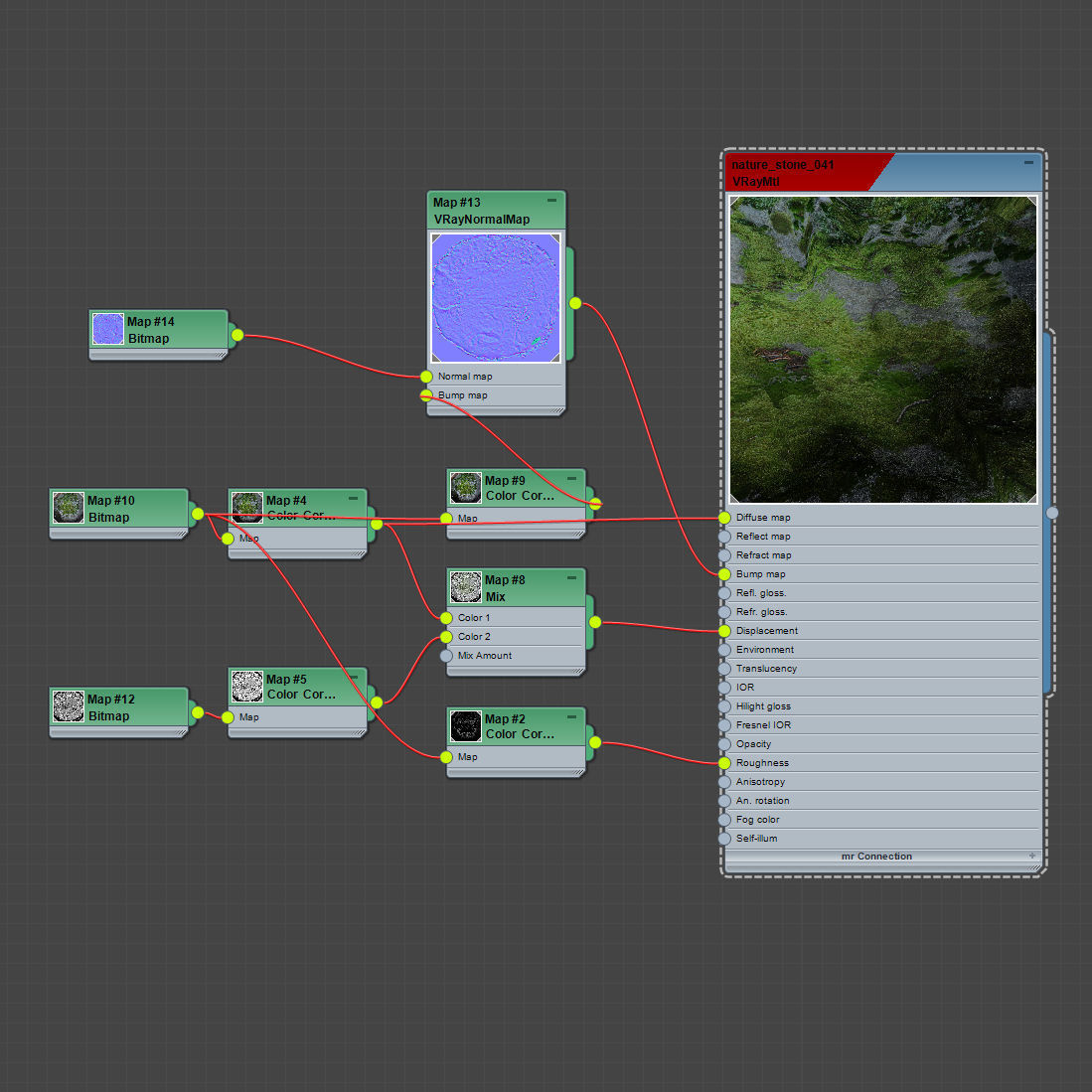Click the Refr. gloss. slot label
This screenshot has height=1092, width=1092.
click(762, 612)
